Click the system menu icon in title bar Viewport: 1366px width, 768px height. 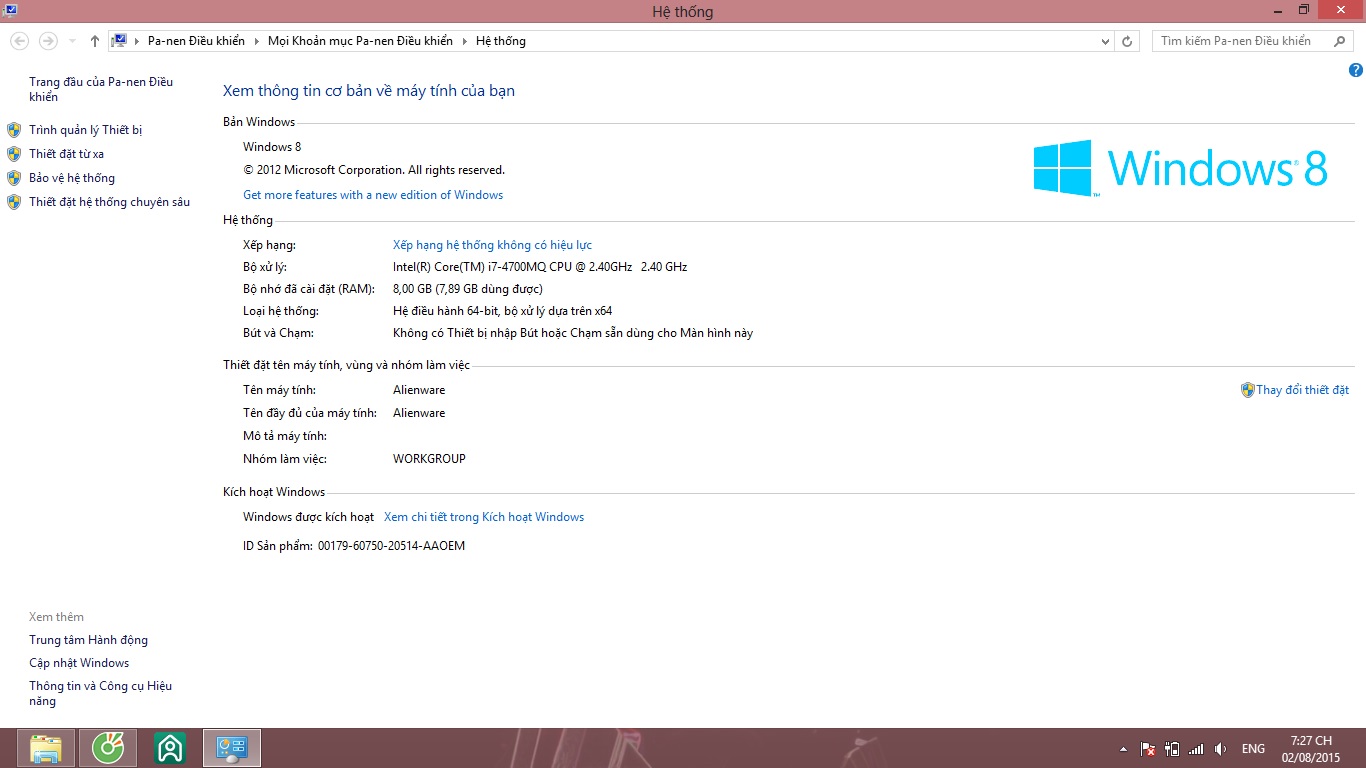click(9, 10)
